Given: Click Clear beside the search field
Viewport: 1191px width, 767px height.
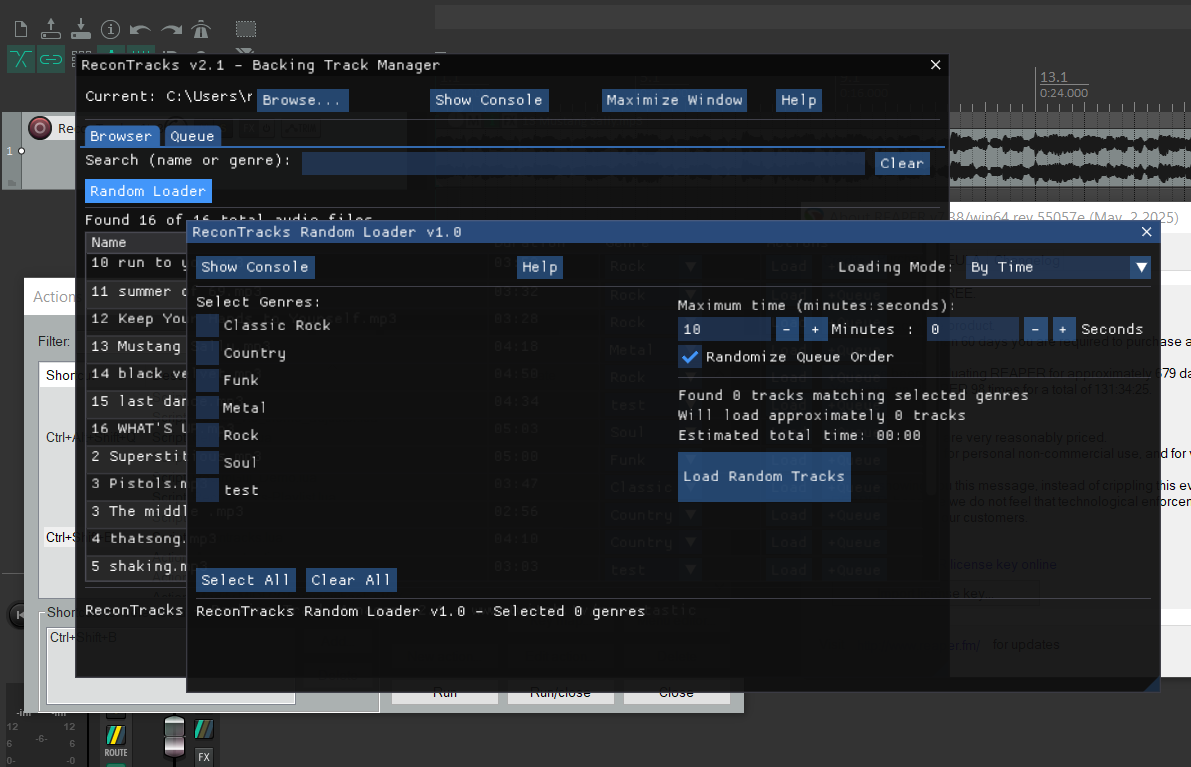Looking at the screenshot, I should tap(902, 163).
